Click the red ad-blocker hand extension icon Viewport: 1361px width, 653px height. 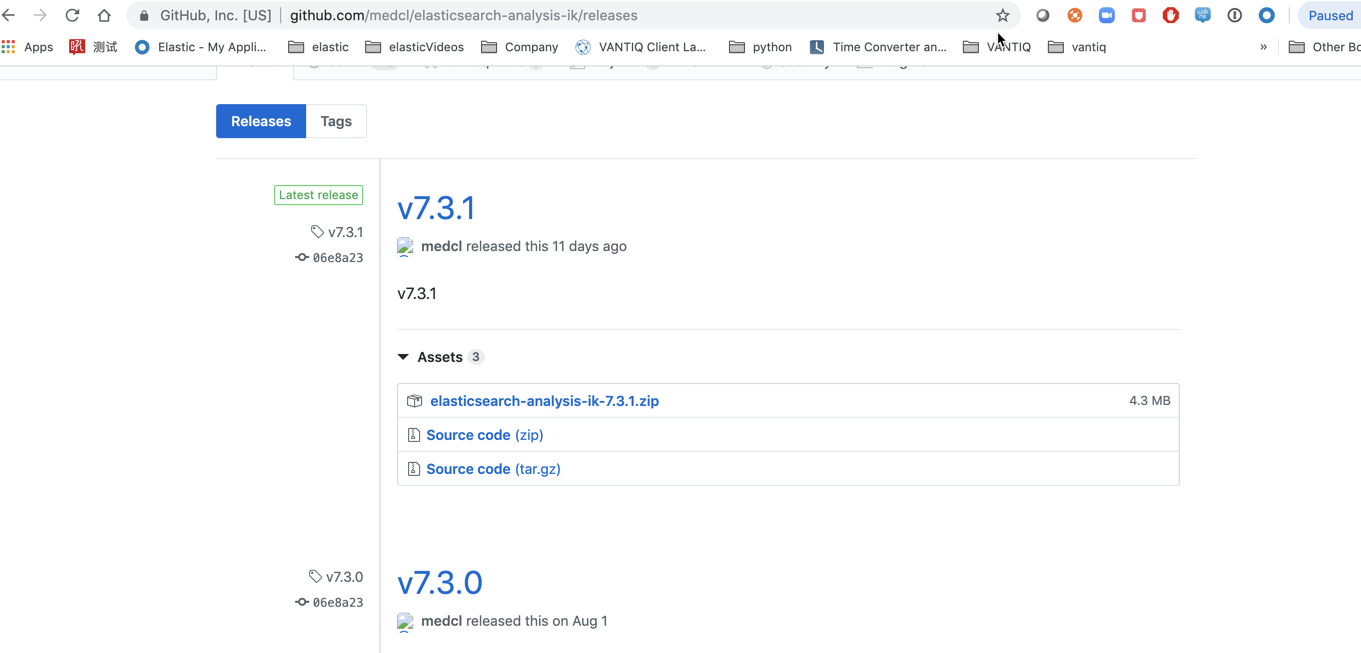[1170, 15]
